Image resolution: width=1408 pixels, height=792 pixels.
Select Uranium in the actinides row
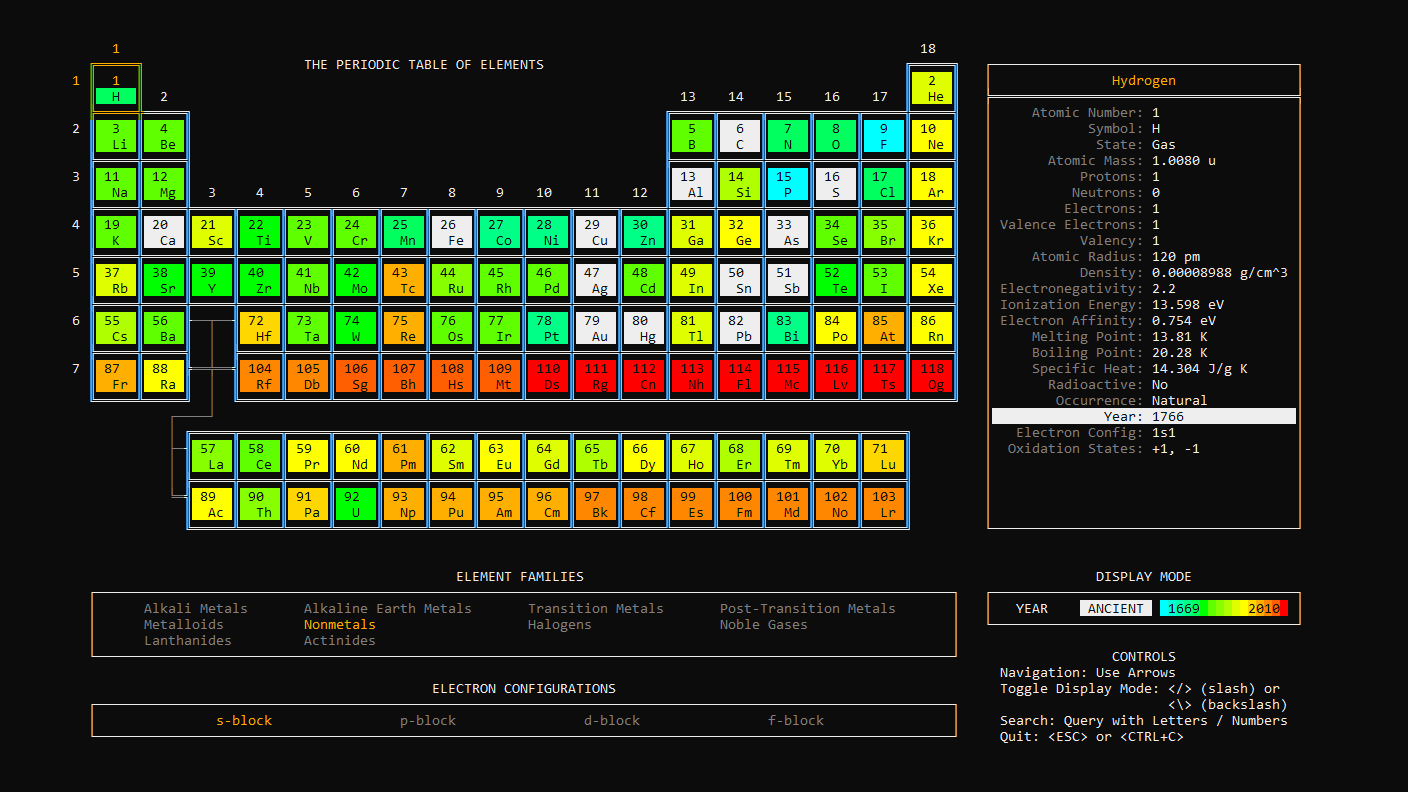pyautogui.click(x=356, y=502)
